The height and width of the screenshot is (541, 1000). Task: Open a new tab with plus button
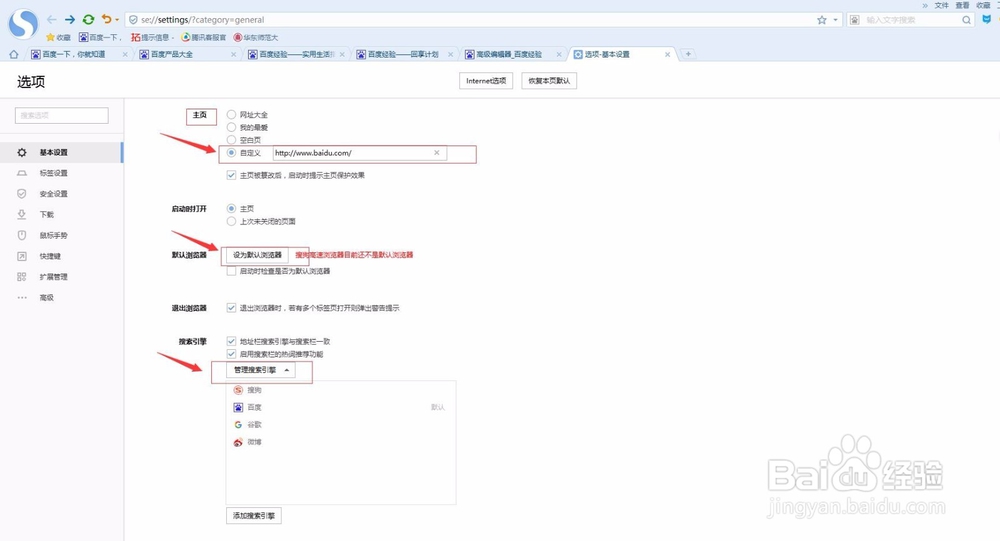point(688,54)
